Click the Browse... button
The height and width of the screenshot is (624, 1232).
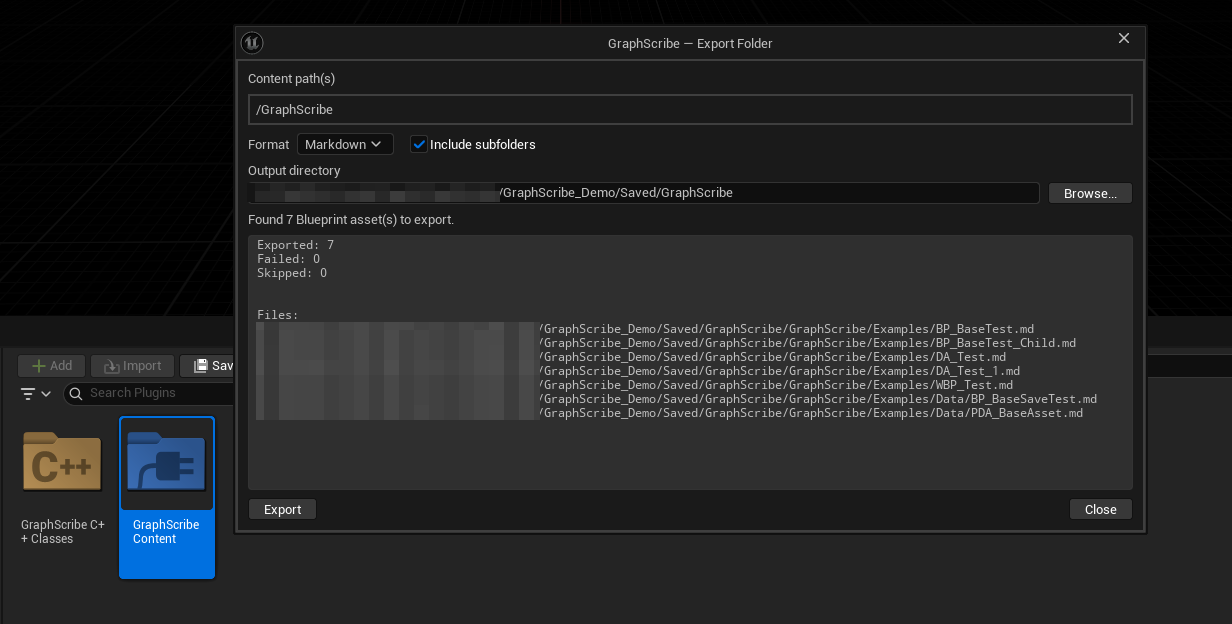pyautogui.click(x=1090, y=193)
